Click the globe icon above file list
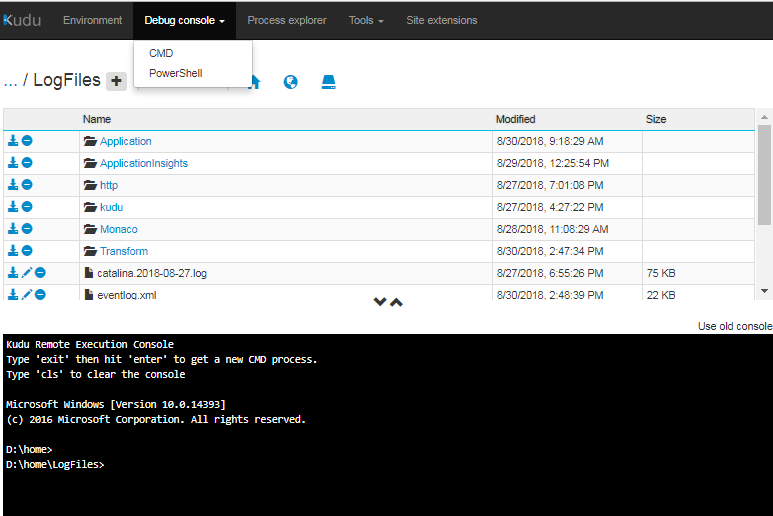Screen dimensions: 773x516 coord(290,81)
